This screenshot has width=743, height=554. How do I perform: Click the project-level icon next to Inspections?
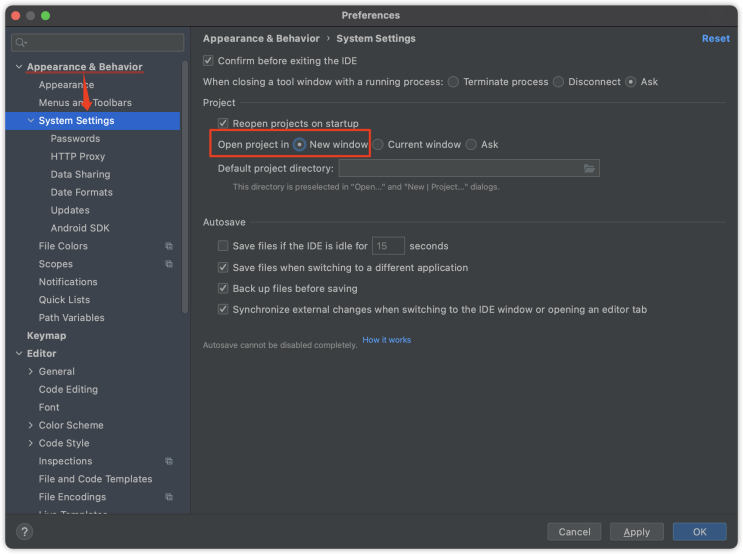[169, 461]
